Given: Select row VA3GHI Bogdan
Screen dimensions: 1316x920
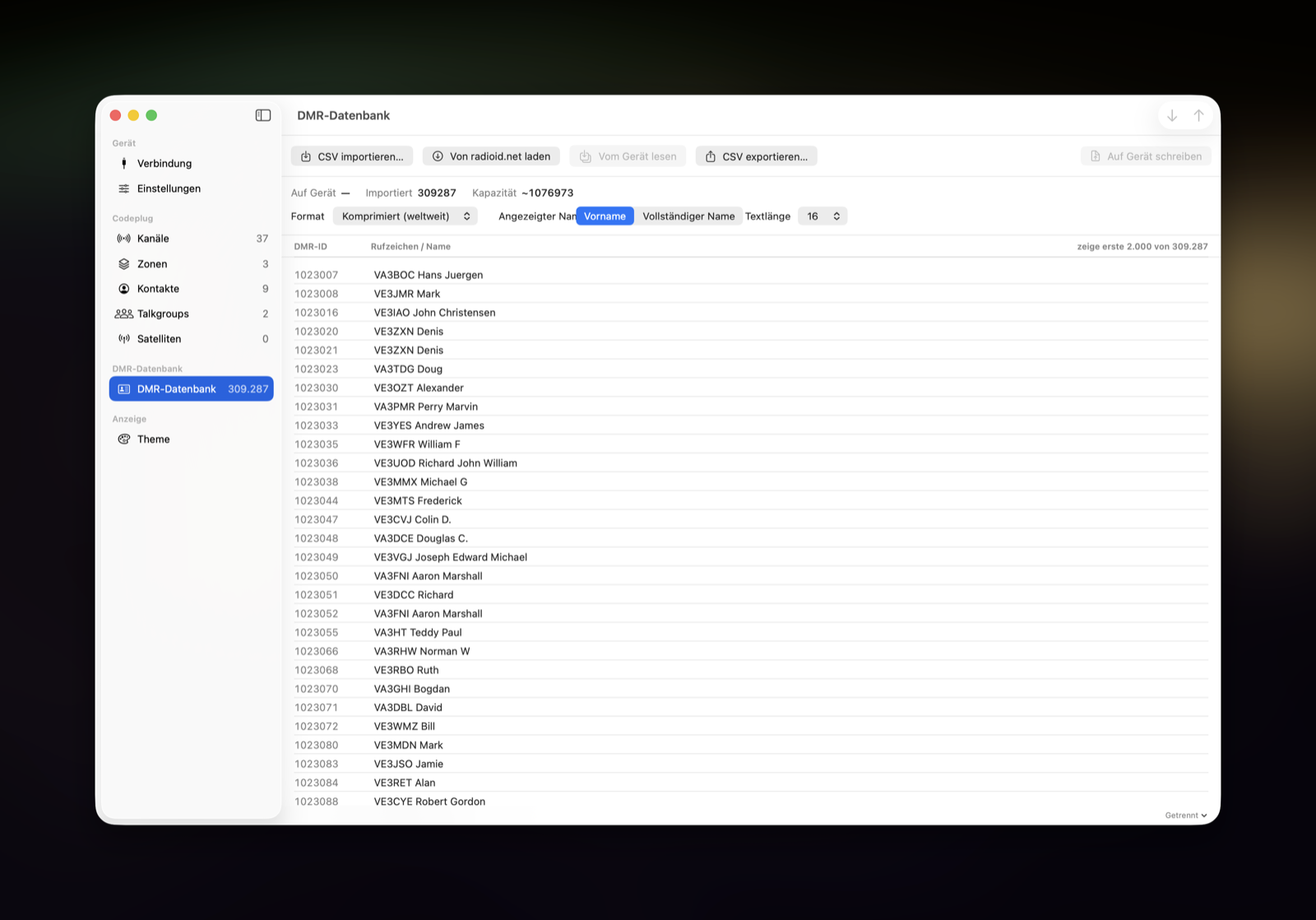Looking at the screenshot, I should pyautogui.click(x=751, y=689).
